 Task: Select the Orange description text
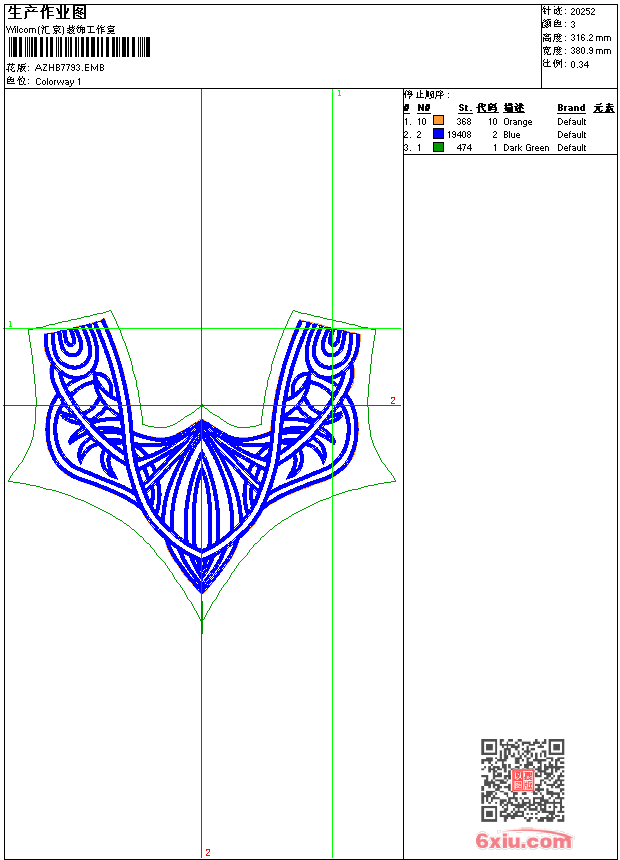[517, 122]
